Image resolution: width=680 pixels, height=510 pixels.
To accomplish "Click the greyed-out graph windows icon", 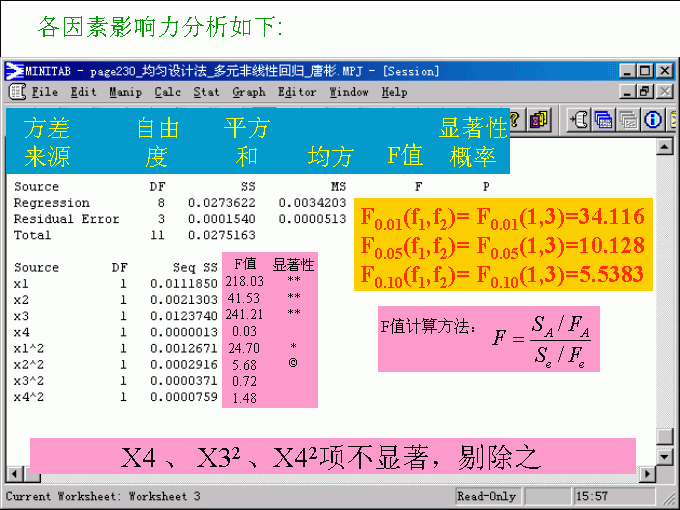I will click(628, 120).
